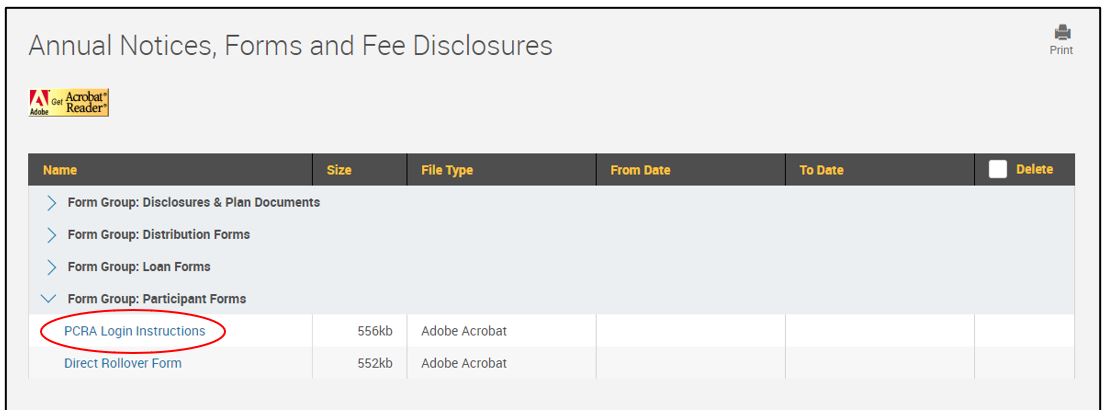1110x418 pixels.
Task: Select the Form Group: Loan Forms row
Action: (x=139, y=267)
